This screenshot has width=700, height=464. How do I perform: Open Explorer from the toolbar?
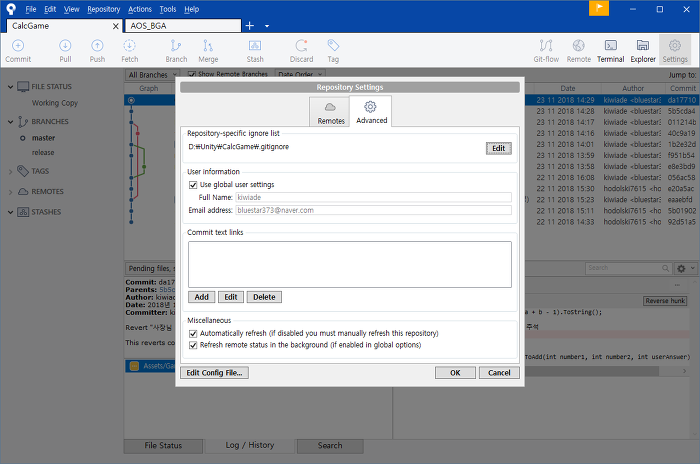click(643, 51)
